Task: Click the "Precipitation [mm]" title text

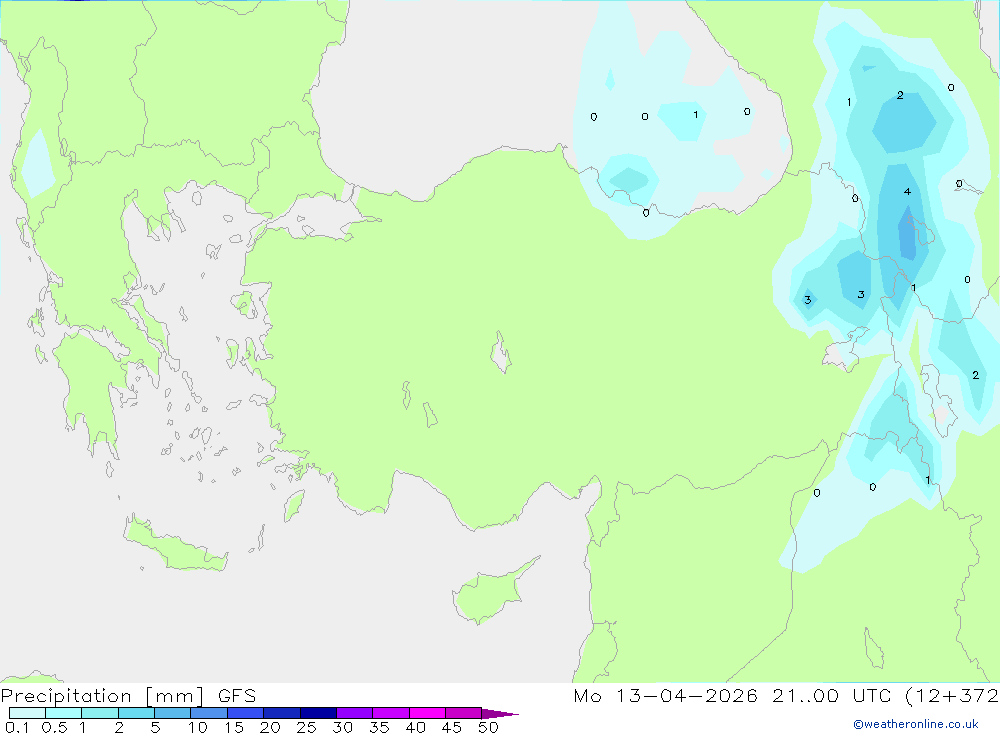Action: 103,696
